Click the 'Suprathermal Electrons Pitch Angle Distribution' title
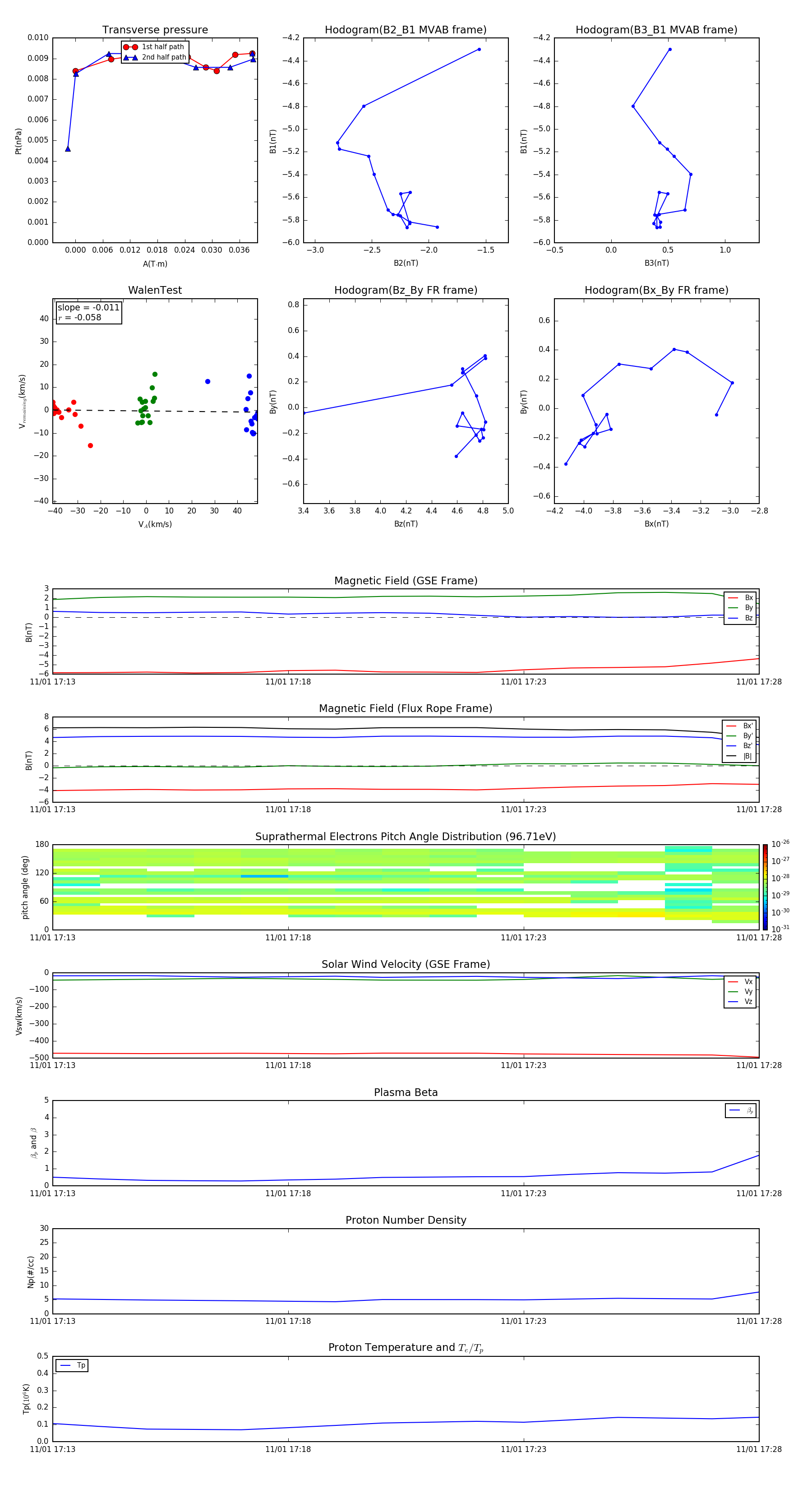Viewport: 812px width, 1489px height. 406,837
